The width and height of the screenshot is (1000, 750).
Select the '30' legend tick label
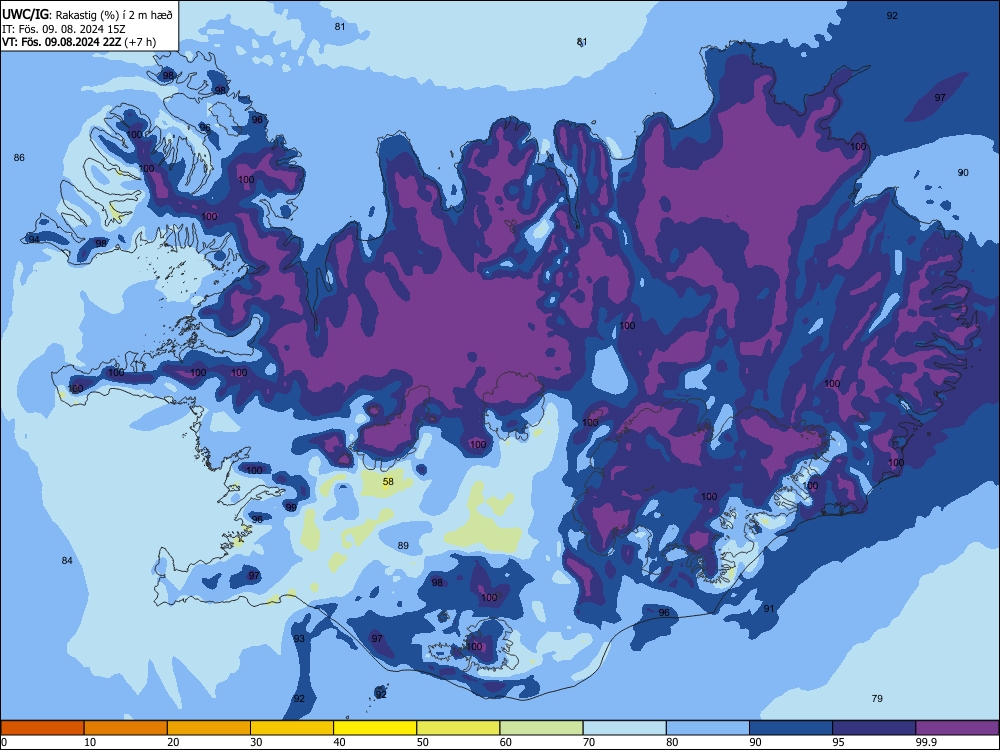pyautogui.click(x=256, y=742)
